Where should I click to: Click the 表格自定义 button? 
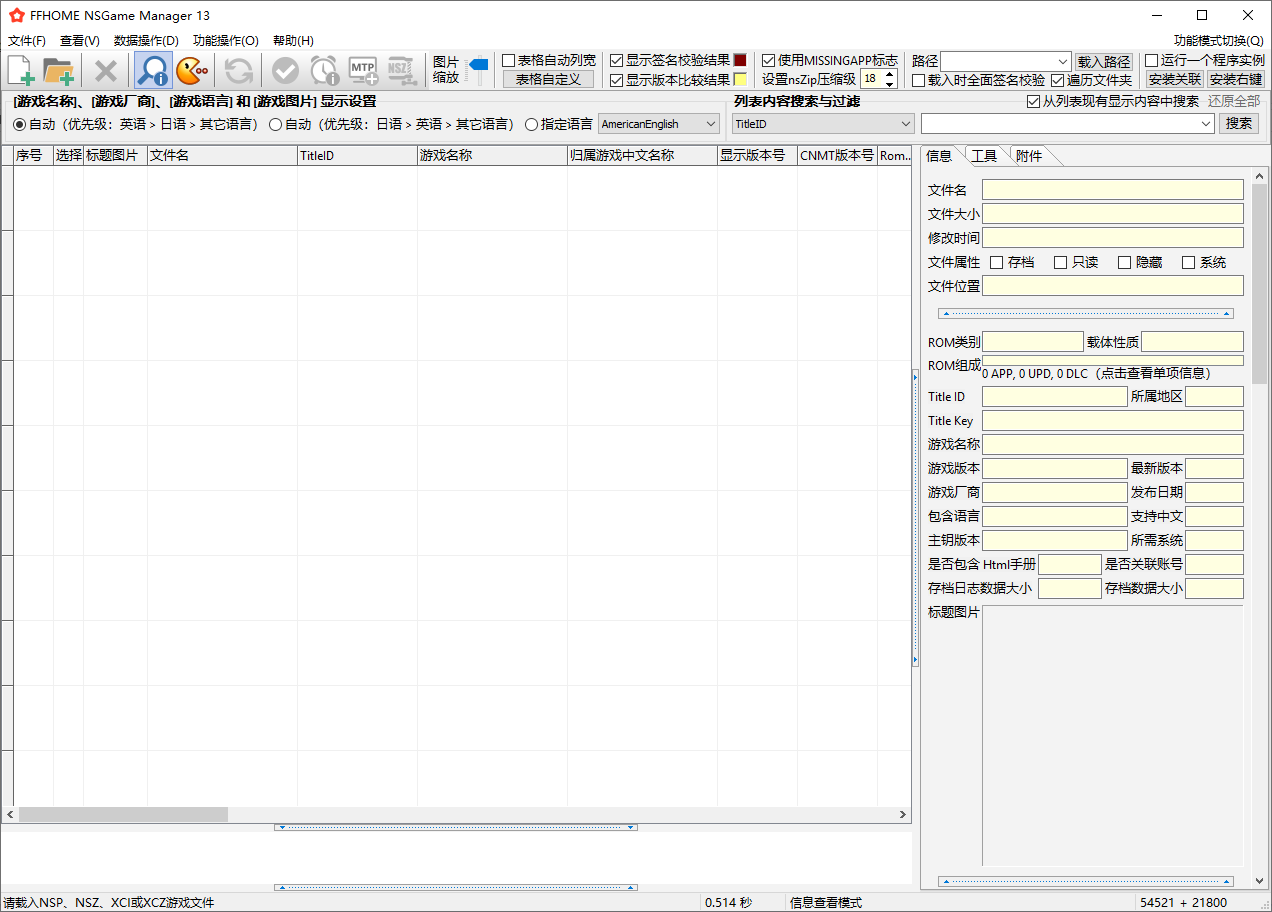[x=548, y=79]
